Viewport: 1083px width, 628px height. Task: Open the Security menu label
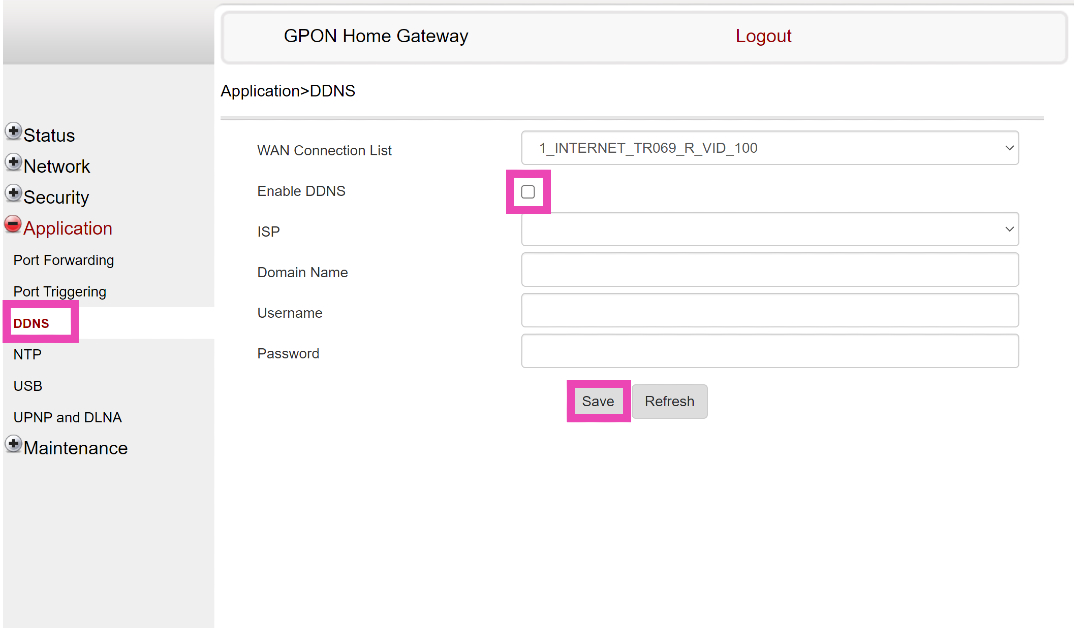tap(56, 198)
